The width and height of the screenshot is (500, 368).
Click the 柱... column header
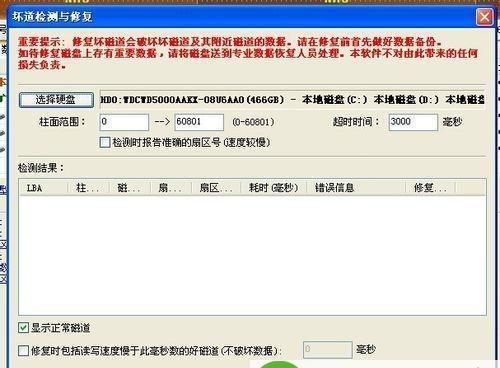(88, 188)
